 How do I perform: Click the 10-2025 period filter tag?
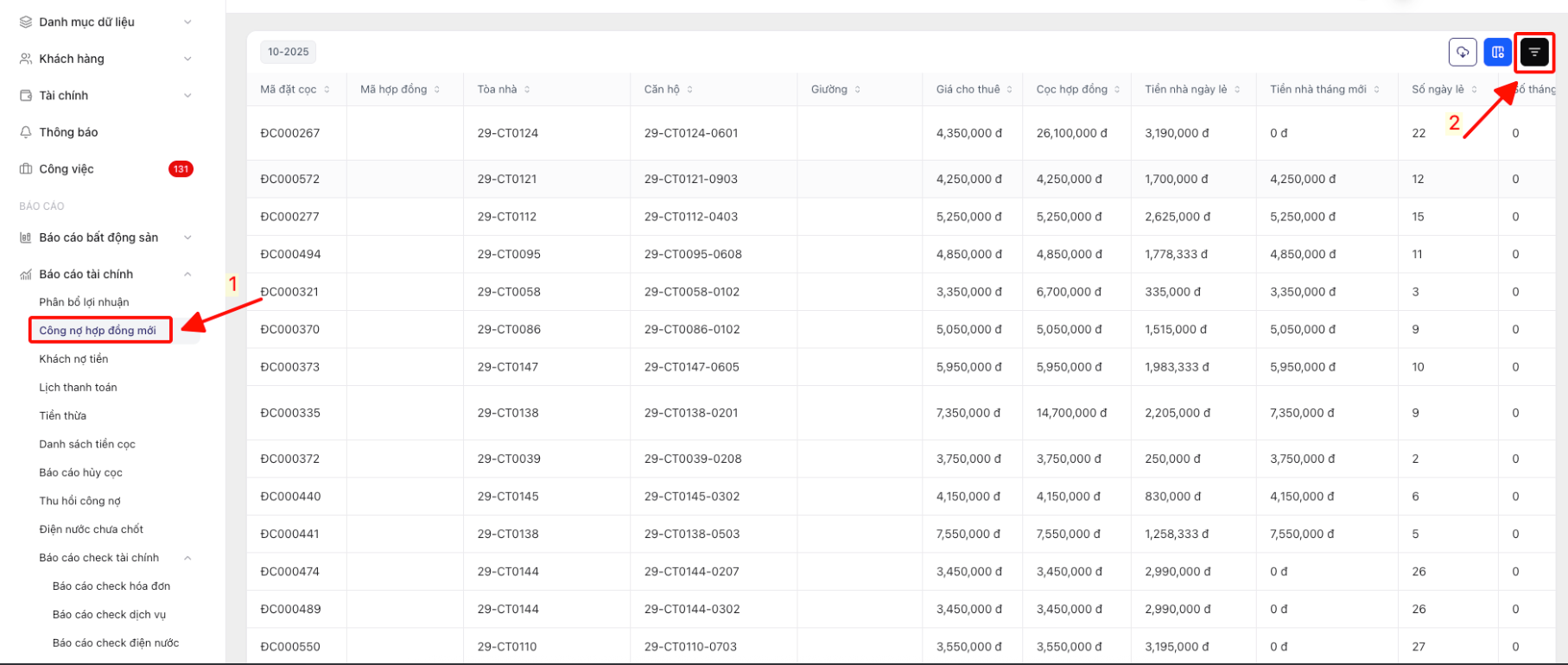[288, 52]
